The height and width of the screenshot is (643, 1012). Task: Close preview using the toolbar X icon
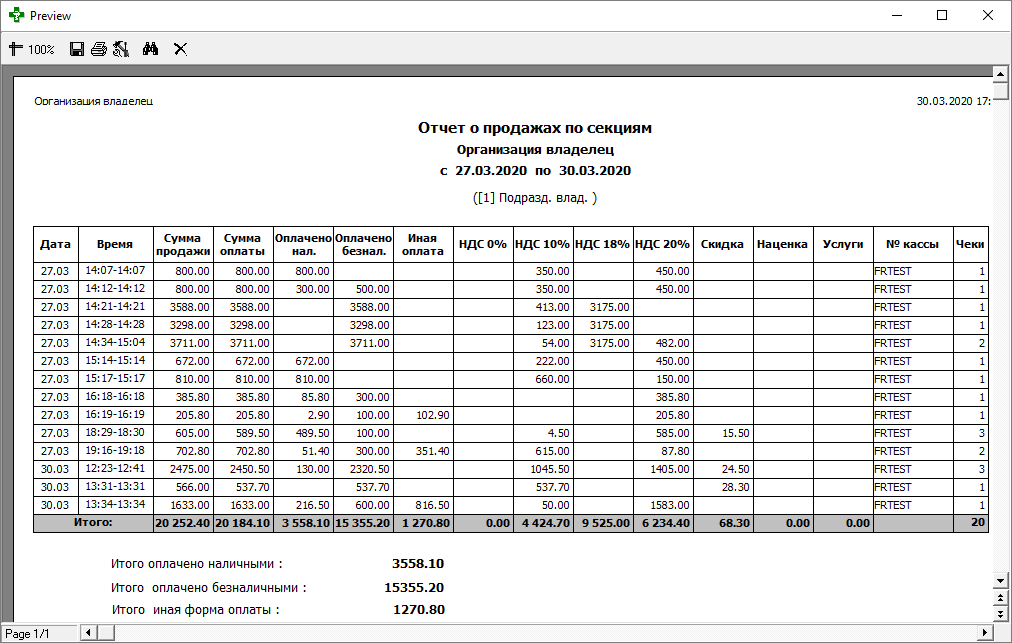click(181, 49)
